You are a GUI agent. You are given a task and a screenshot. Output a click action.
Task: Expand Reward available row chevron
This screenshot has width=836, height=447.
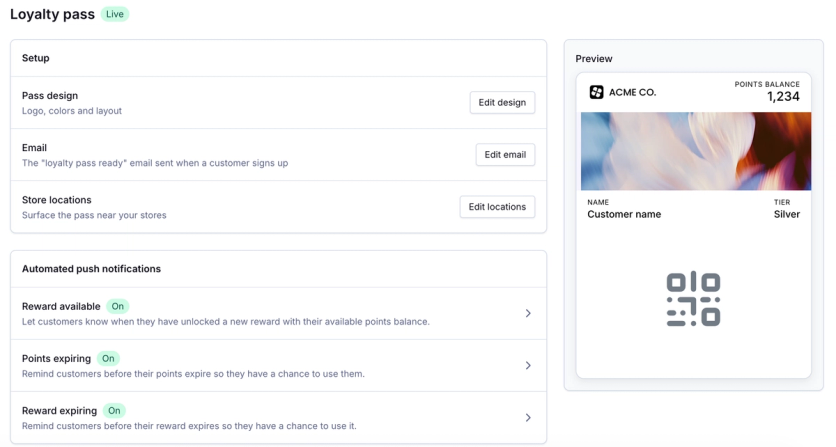pyautogui.click(x=528, y=313)
